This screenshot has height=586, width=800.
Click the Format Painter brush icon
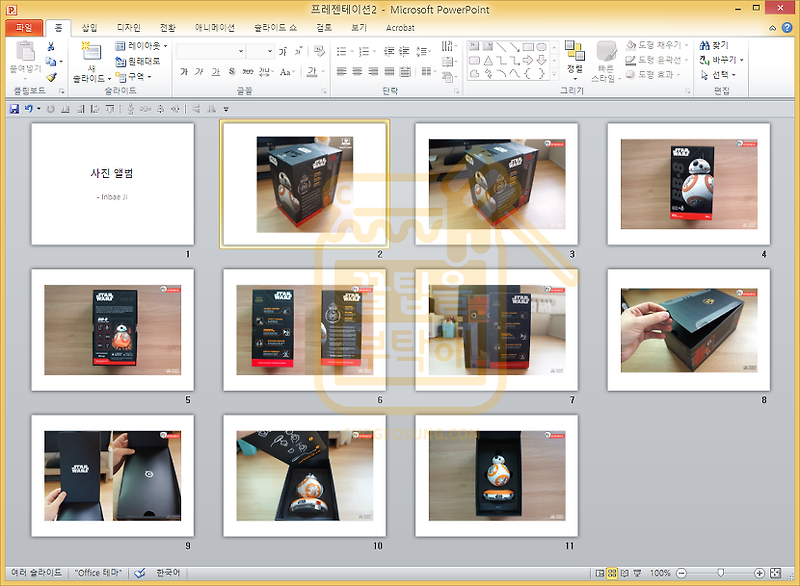[51, 77]
